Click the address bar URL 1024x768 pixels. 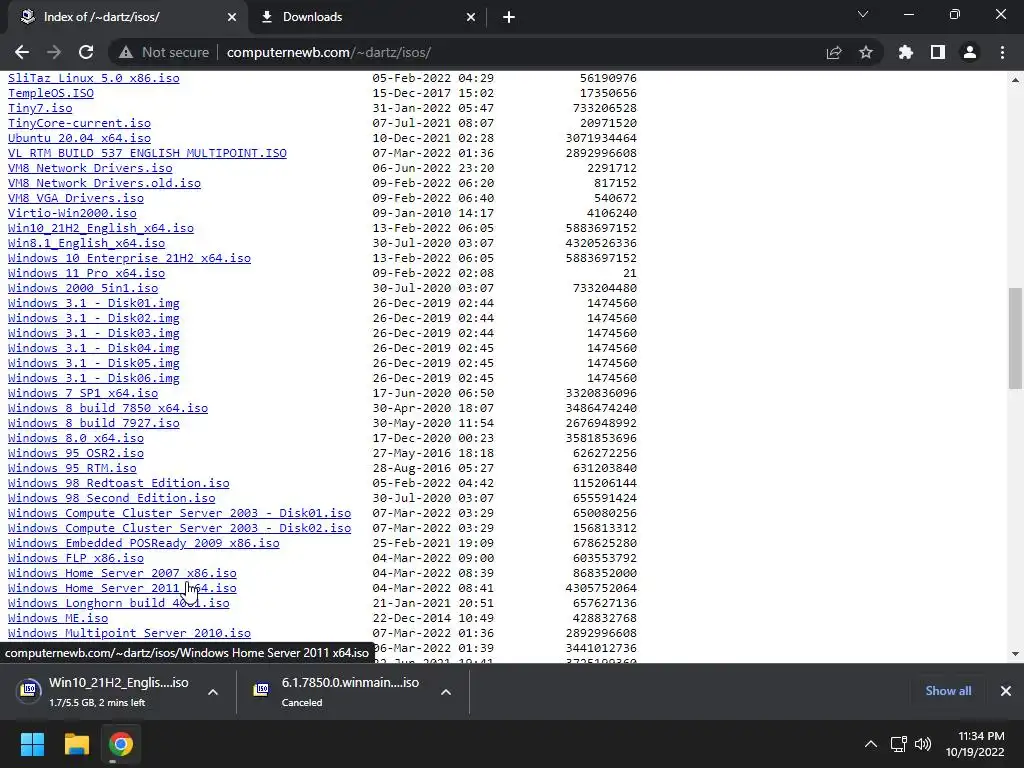(328, 52)
